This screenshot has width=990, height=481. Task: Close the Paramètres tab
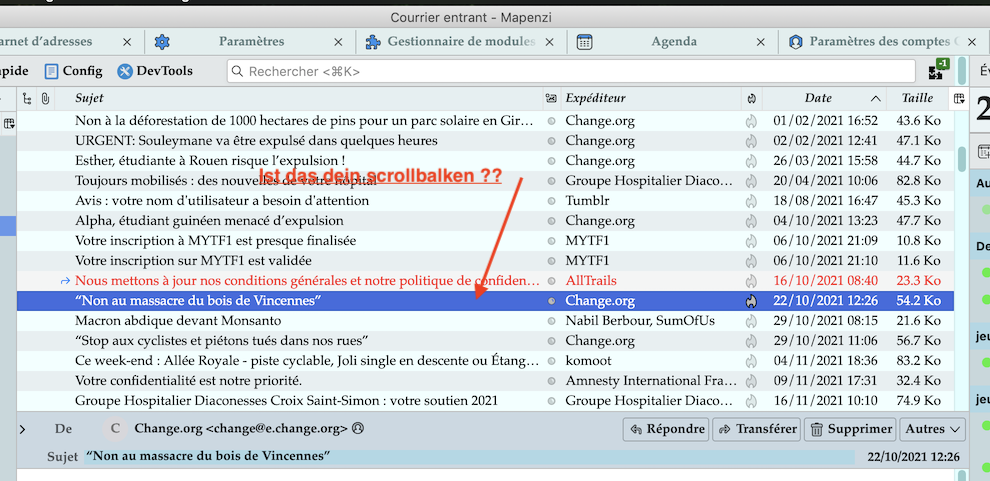338,42
